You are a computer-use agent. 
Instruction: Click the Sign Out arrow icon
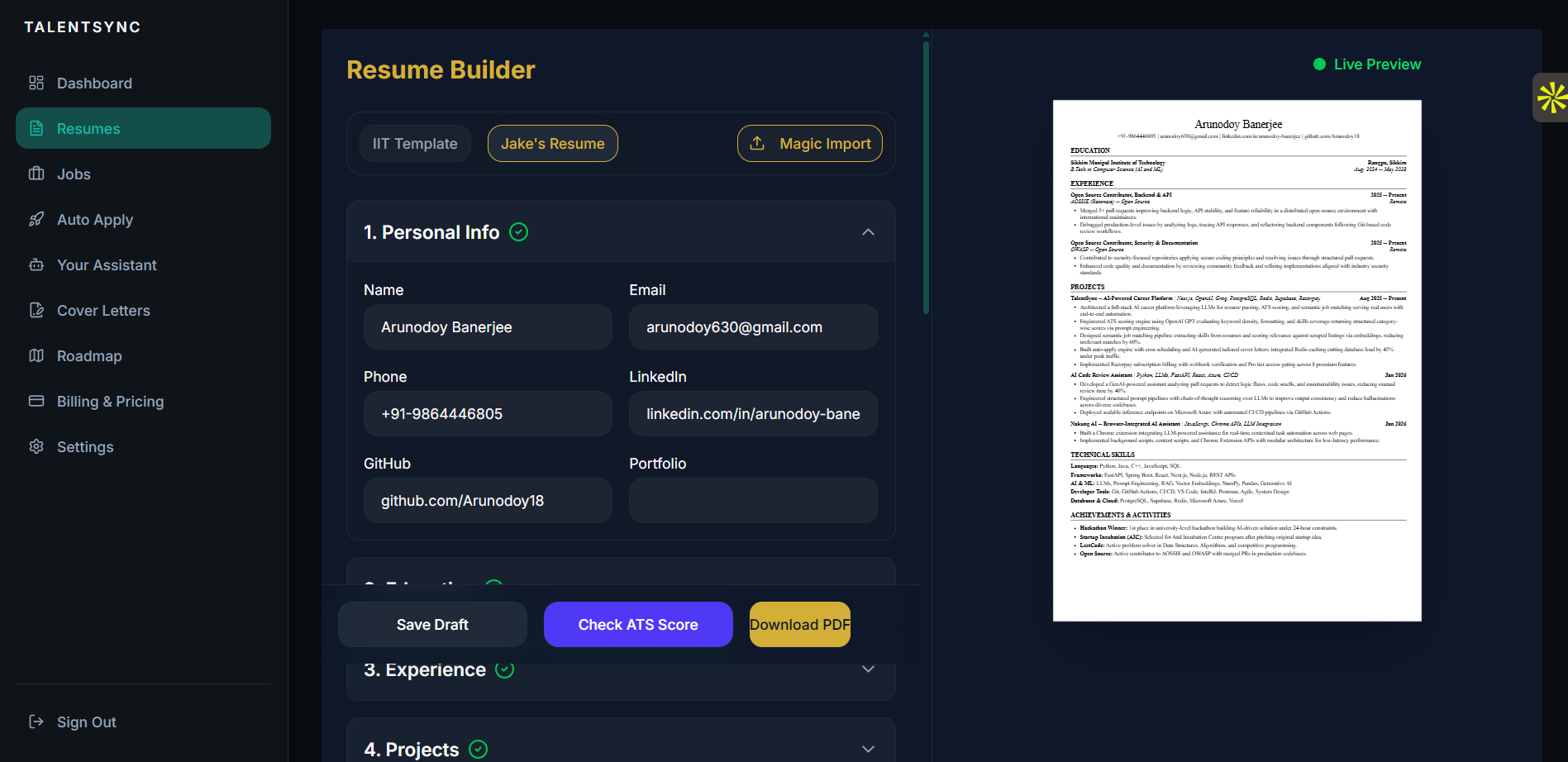point(36,722)
